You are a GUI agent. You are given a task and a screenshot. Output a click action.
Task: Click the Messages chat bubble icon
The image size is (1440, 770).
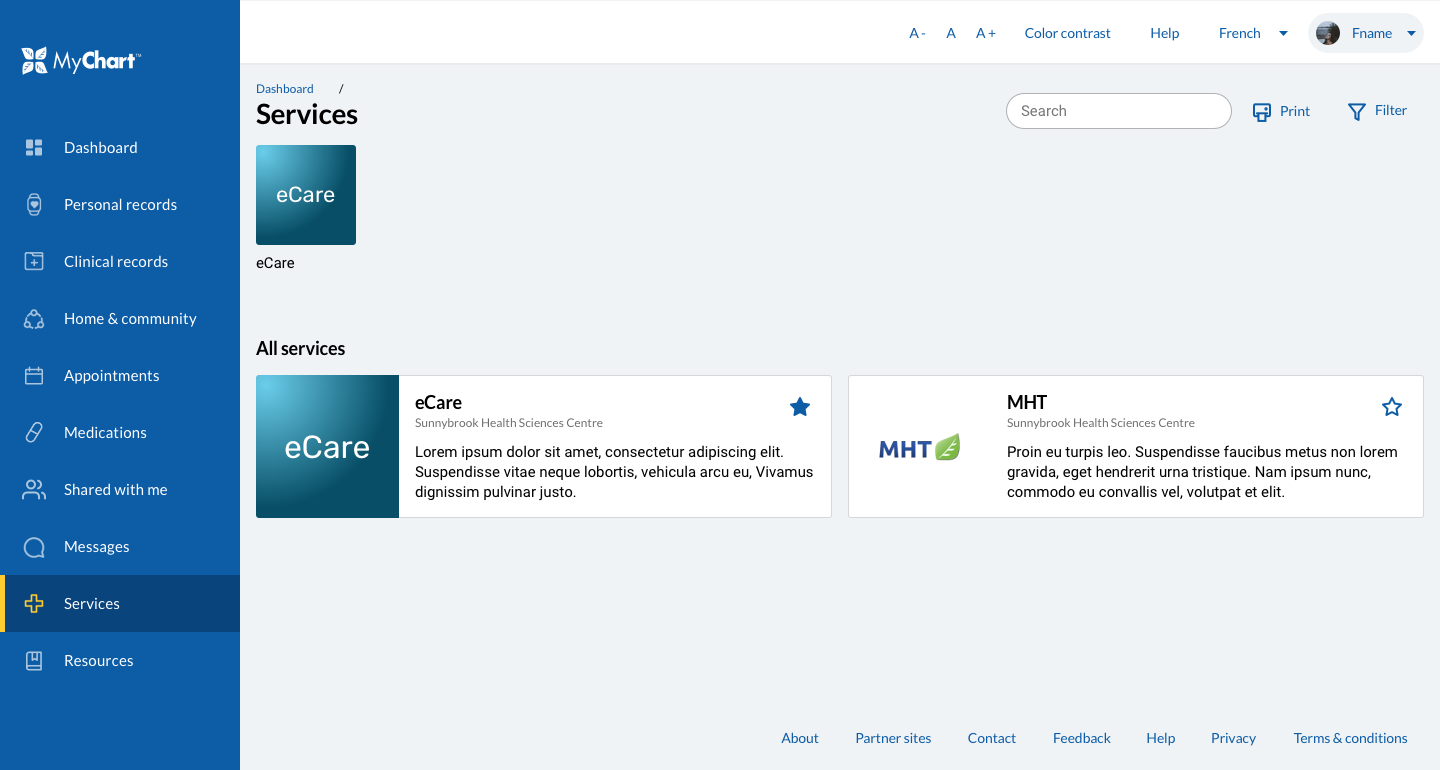point(34,547)
